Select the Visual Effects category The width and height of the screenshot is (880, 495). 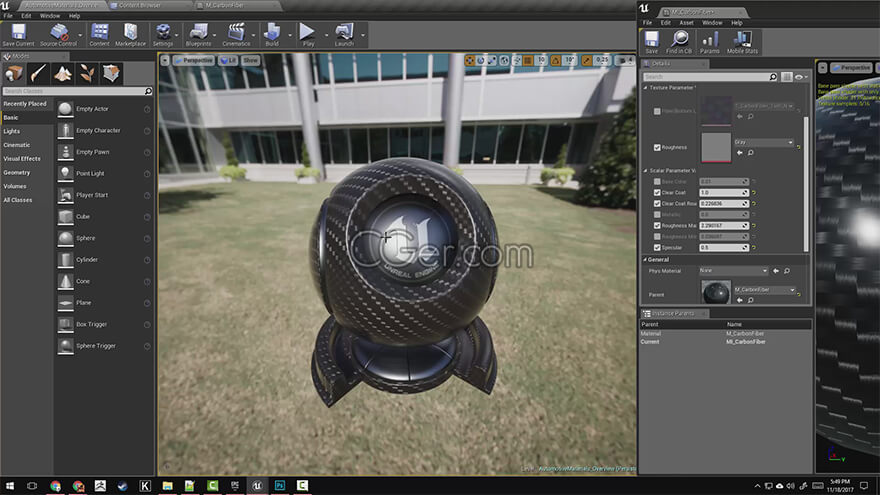point(22,159)
